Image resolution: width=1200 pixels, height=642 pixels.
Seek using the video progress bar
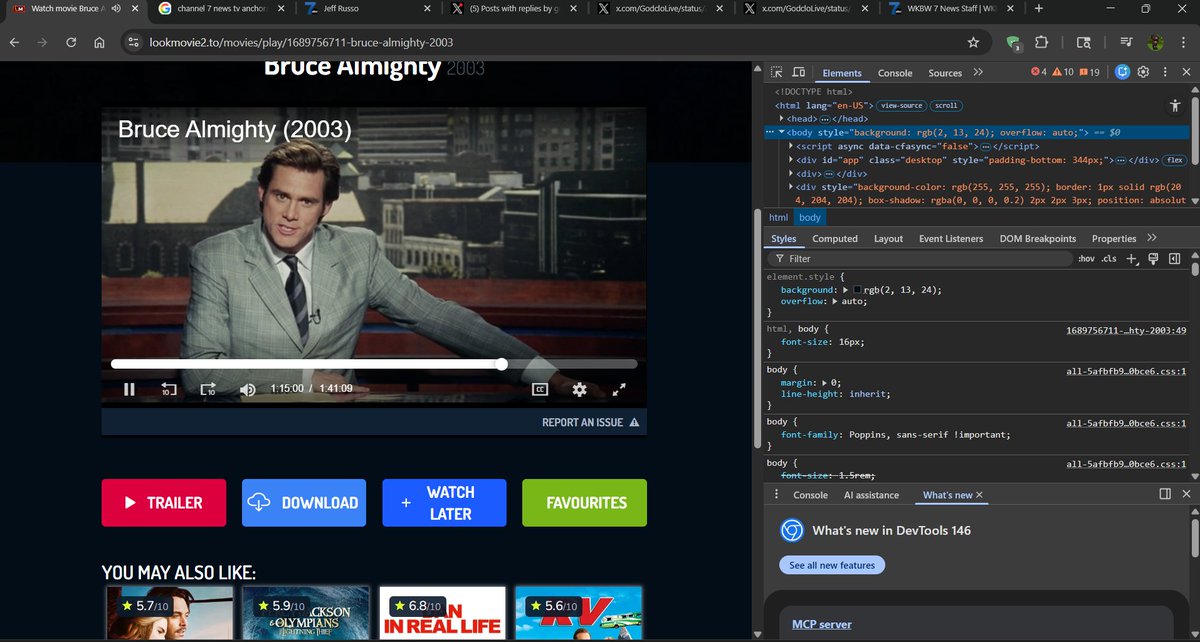(x=374, y=364)
